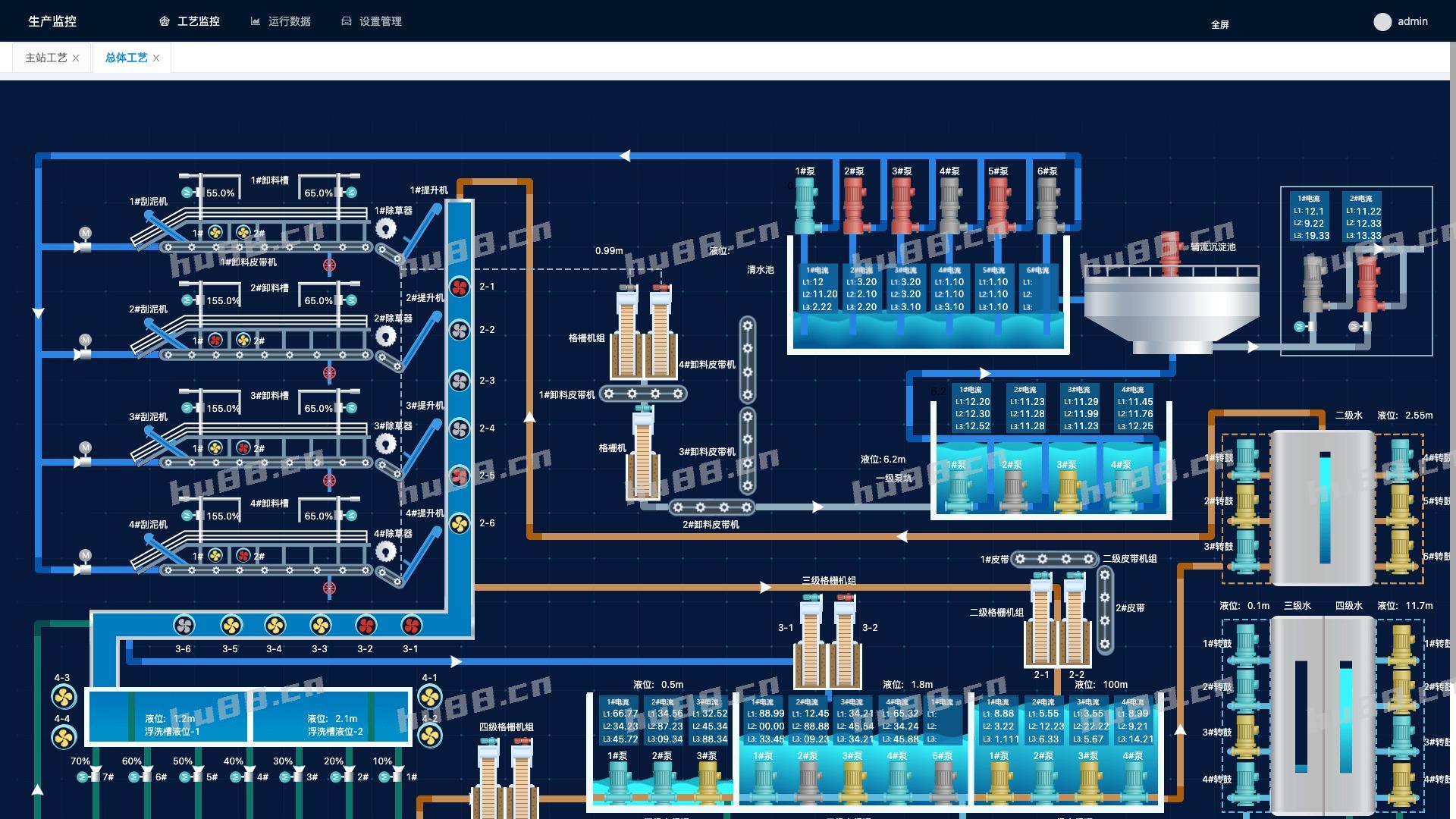This screenshot has width=1456, height=819.
Task: Select fan 3-6 in bottom channel
Action: (184, 626)
